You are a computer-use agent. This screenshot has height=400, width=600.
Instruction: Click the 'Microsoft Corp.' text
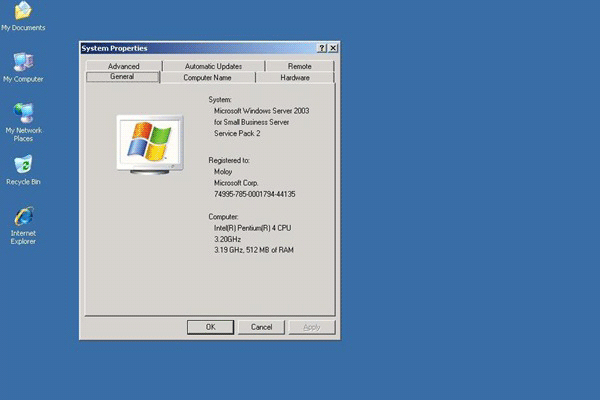pos(236,183)
